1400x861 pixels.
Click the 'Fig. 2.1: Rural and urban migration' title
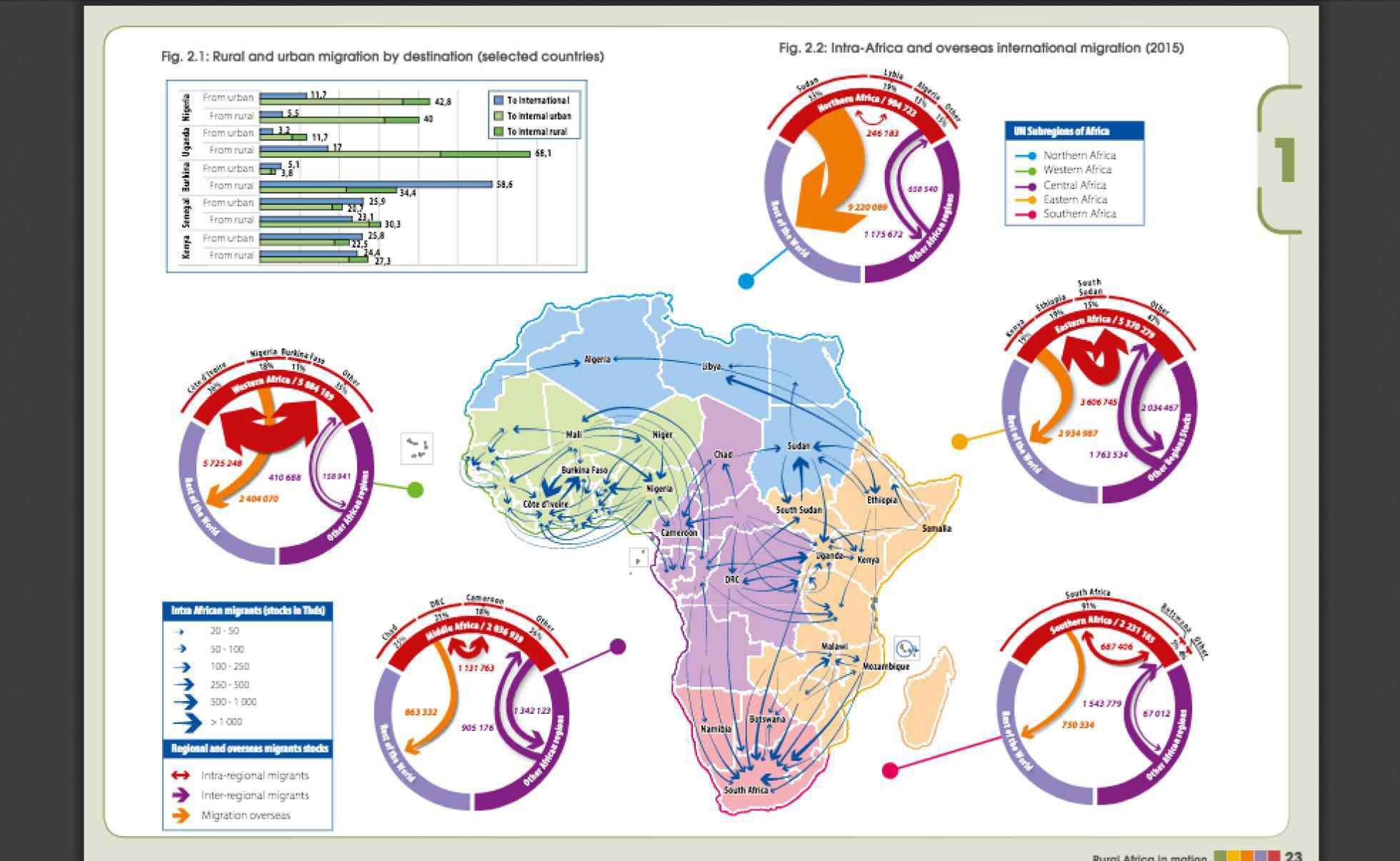pyautogui.click(x=382, y=56)
